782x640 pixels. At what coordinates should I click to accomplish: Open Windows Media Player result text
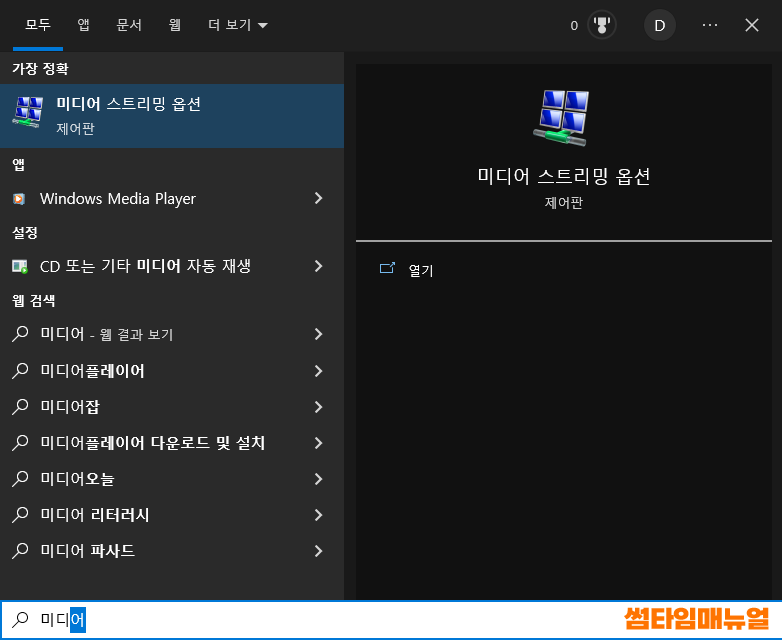[x=118, y=199]
